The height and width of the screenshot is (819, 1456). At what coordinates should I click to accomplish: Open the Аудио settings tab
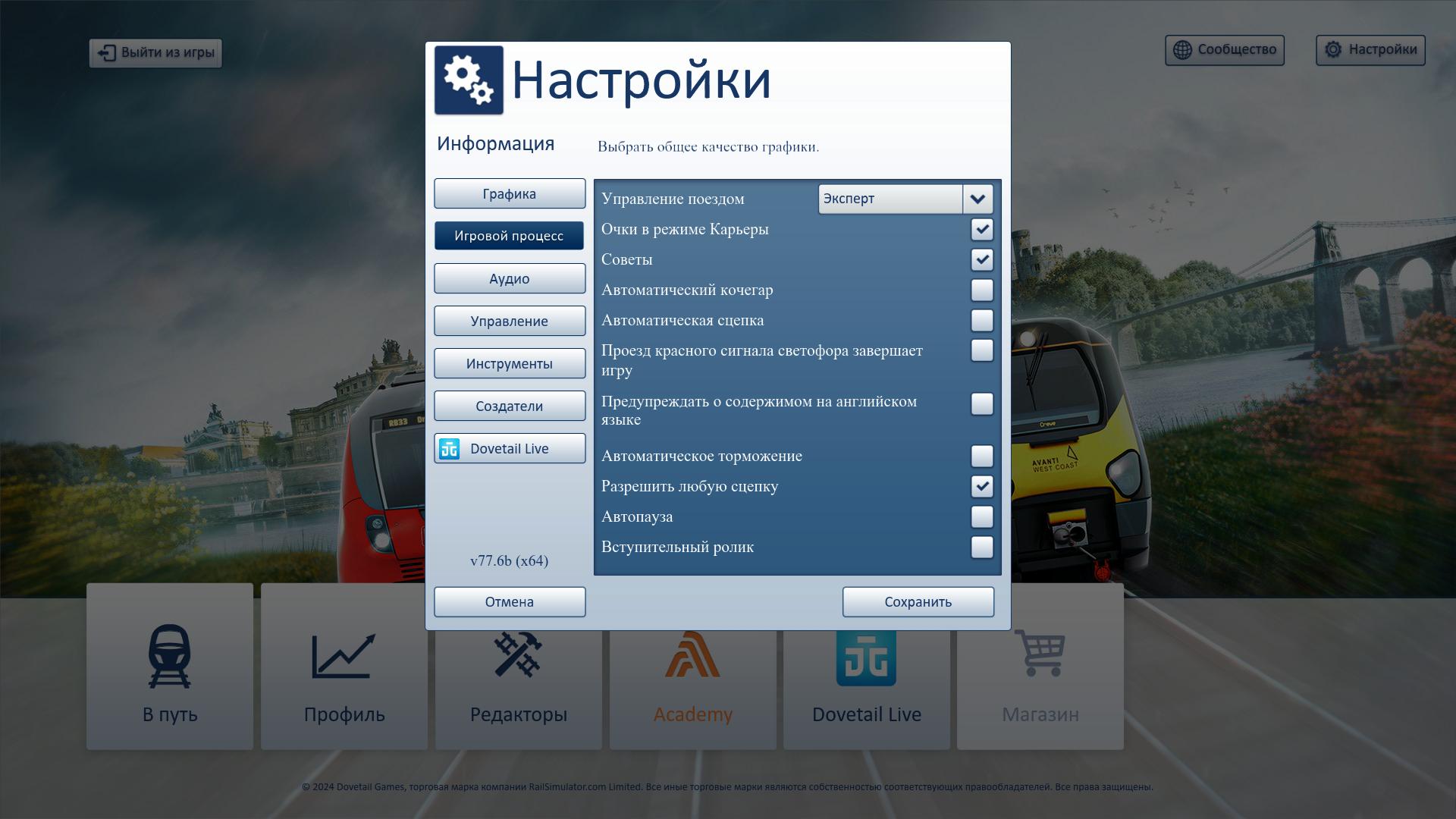click(510, 279)
